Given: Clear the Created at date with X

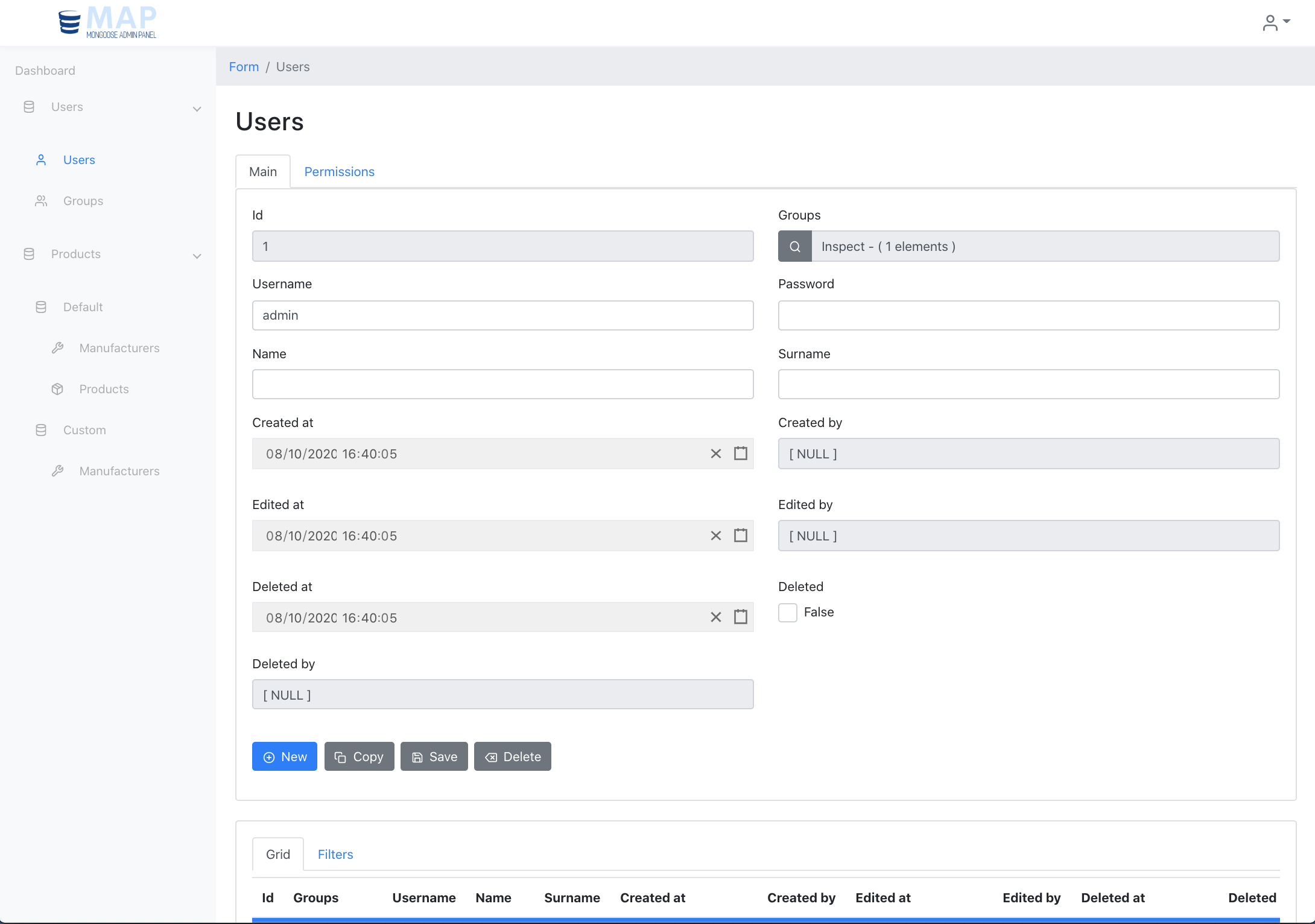Looking at the screenshot, I should (x=715, y=454).
